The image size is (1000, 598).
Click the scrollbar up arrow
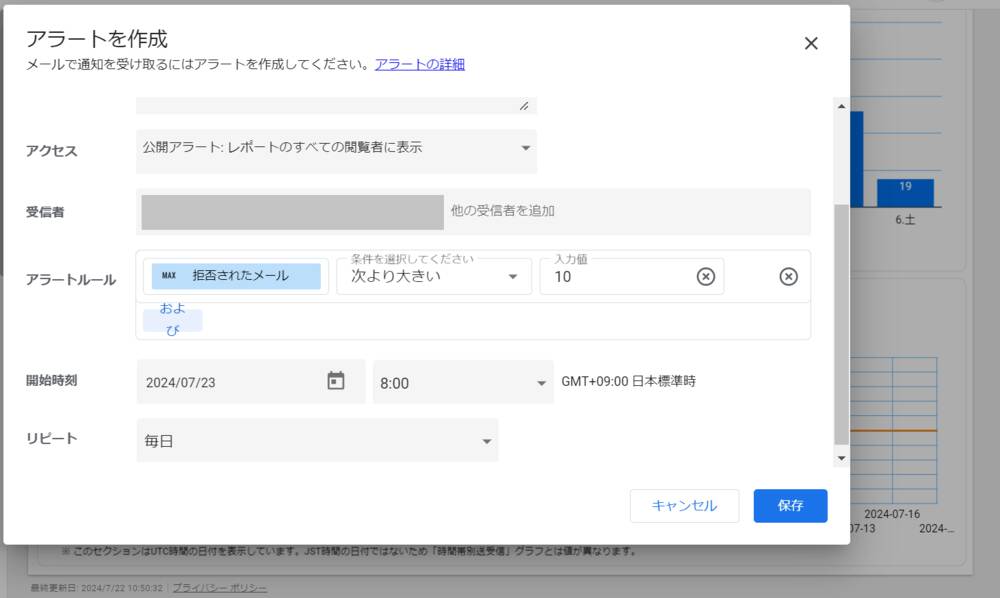coord(841,106)
